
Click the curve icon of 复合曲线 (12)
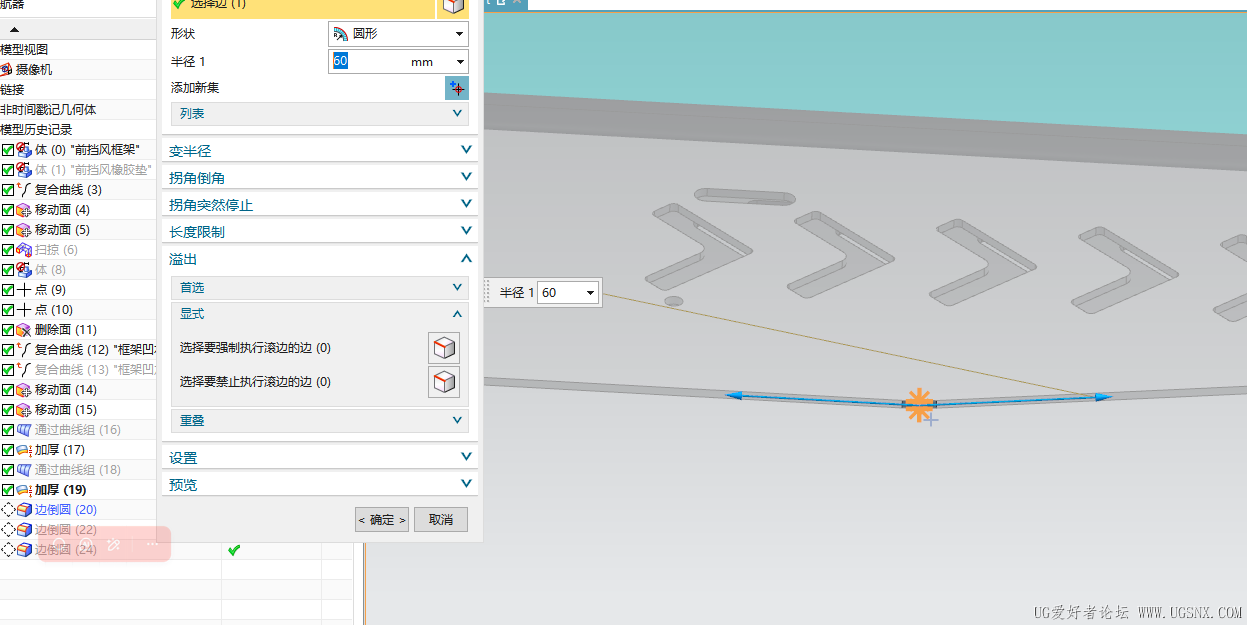[x=25, y=350]
